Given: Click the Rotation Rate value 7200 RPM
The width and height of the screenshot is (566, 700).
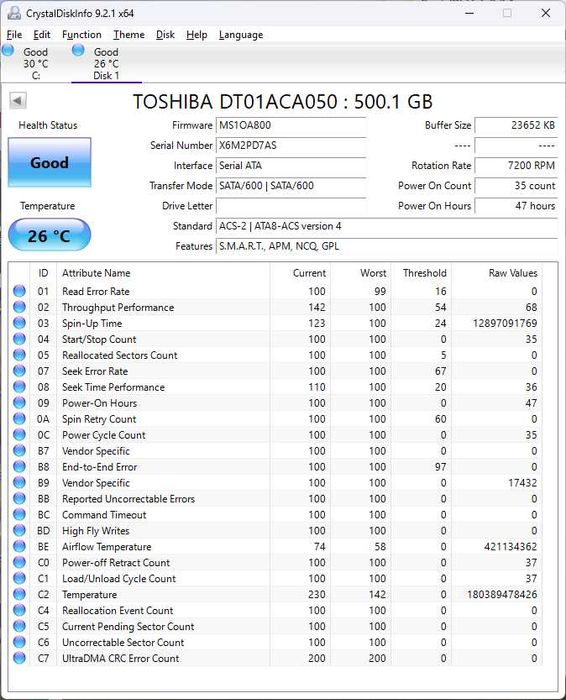Looking at the screenshot, I should pyautogui.click(x=516, y=166).
